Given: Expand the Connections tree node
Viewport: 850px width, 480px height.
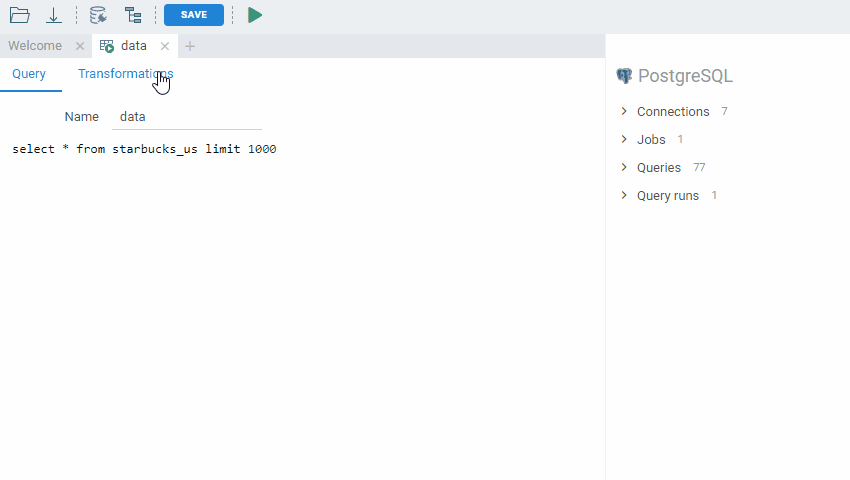Looking at the screenshot, I should coord(624,111).
